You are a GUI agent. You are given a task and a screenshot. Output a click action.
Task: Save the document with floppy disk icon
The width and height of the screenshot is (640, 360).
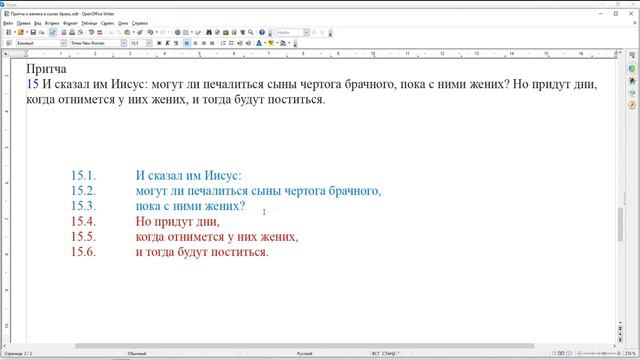point(33,32)
